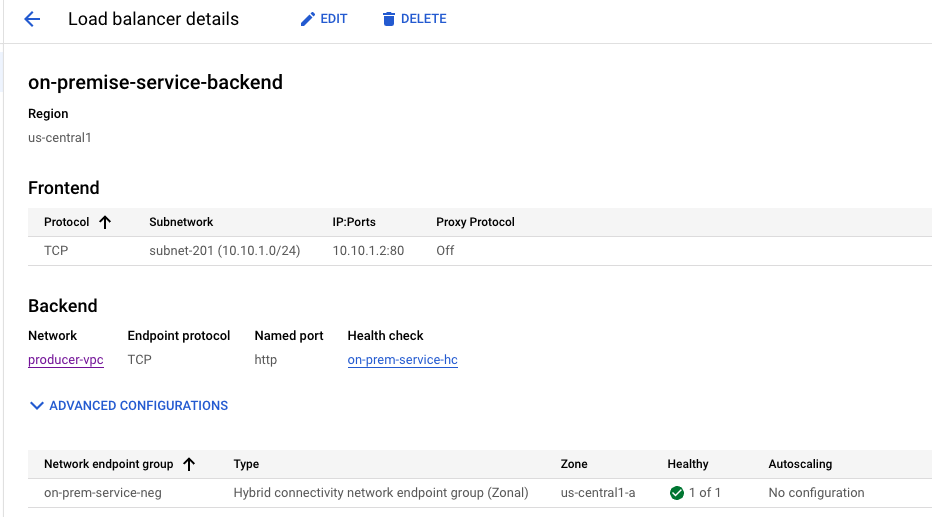Click the green healthy checkmark icon
932x517 pixels.
(677, 493)
